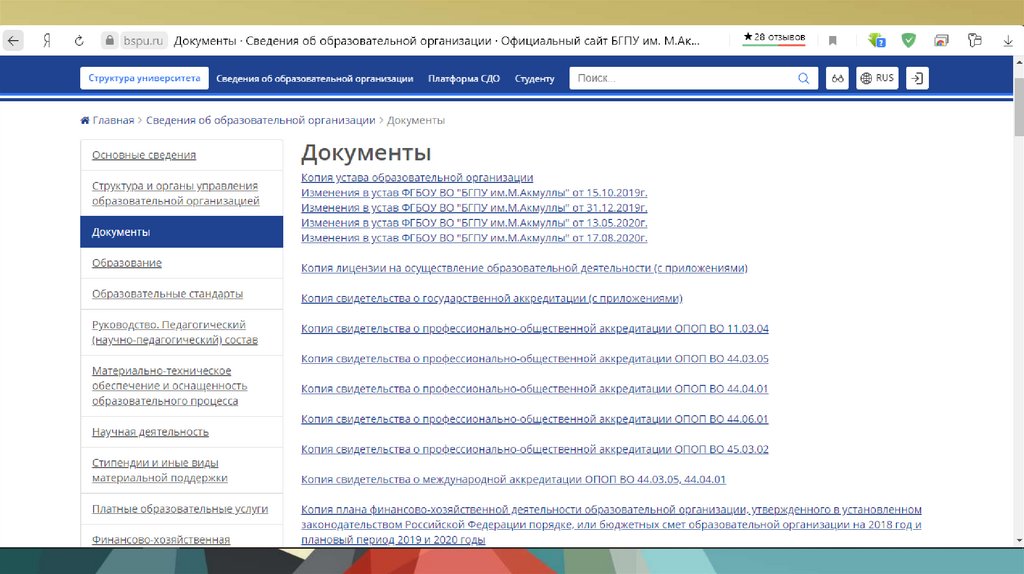Click the login door icon
The height and width of the screenshot is (574, 1024).
pos(918,78)
